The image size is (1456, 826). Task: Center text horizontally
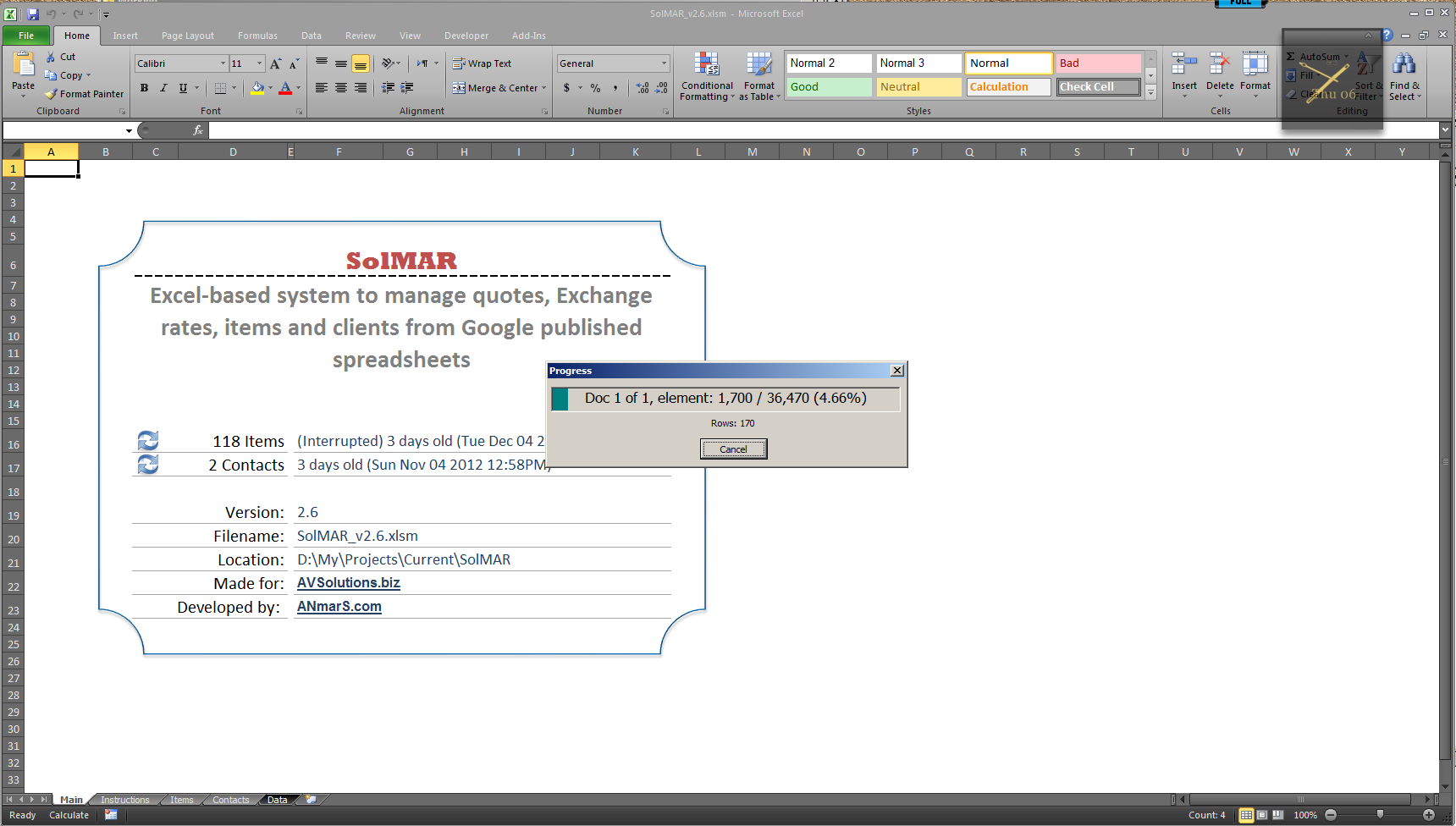click(341, 88)
